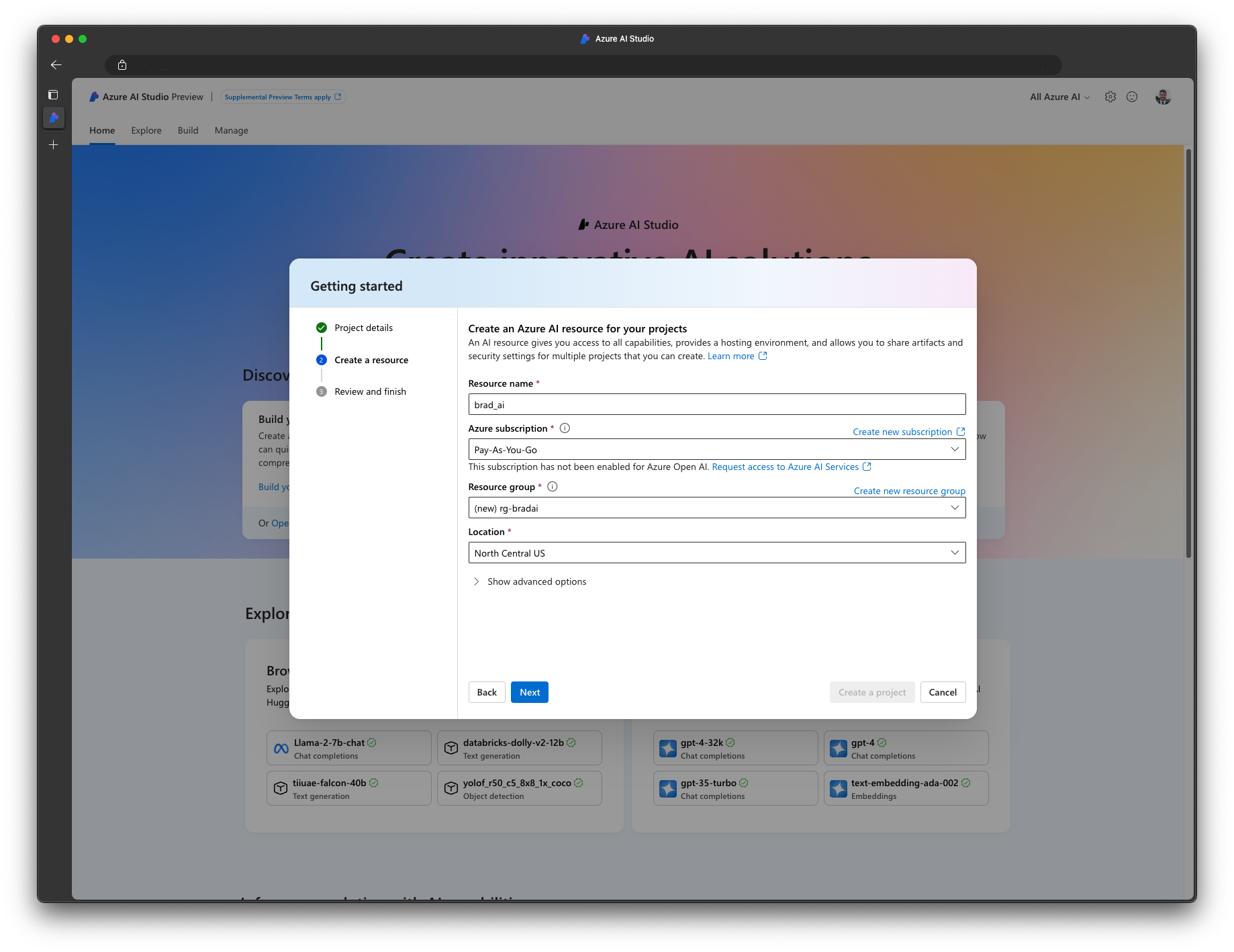This screenshot has width=1234, height=952.
Task: Open the text-embedding-ada-002 model card
Action: (906, 788)
